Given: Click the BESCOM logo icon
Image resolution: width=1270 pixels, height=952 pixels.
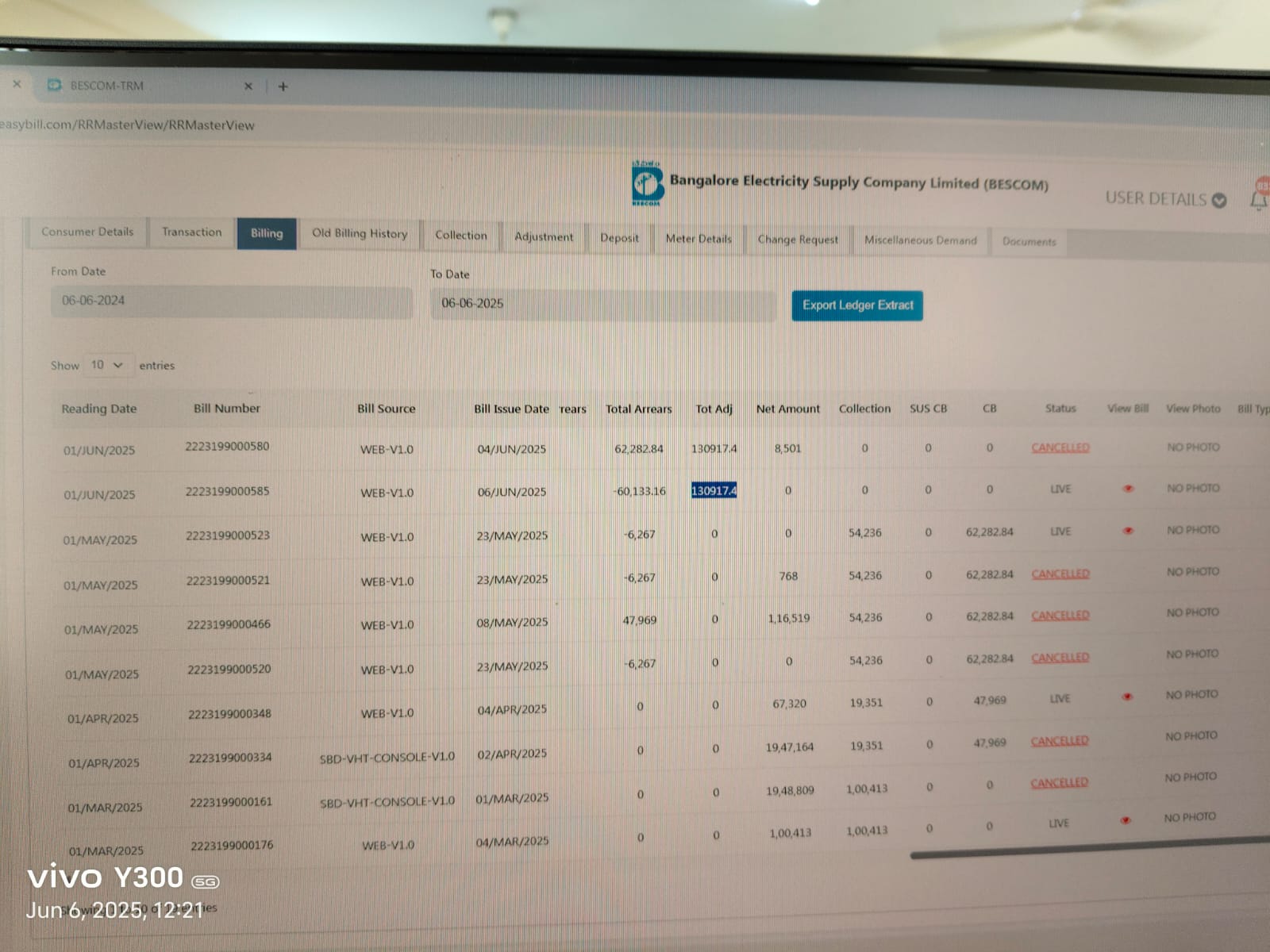Looking at the screenshot, I should tap(648, 183).
